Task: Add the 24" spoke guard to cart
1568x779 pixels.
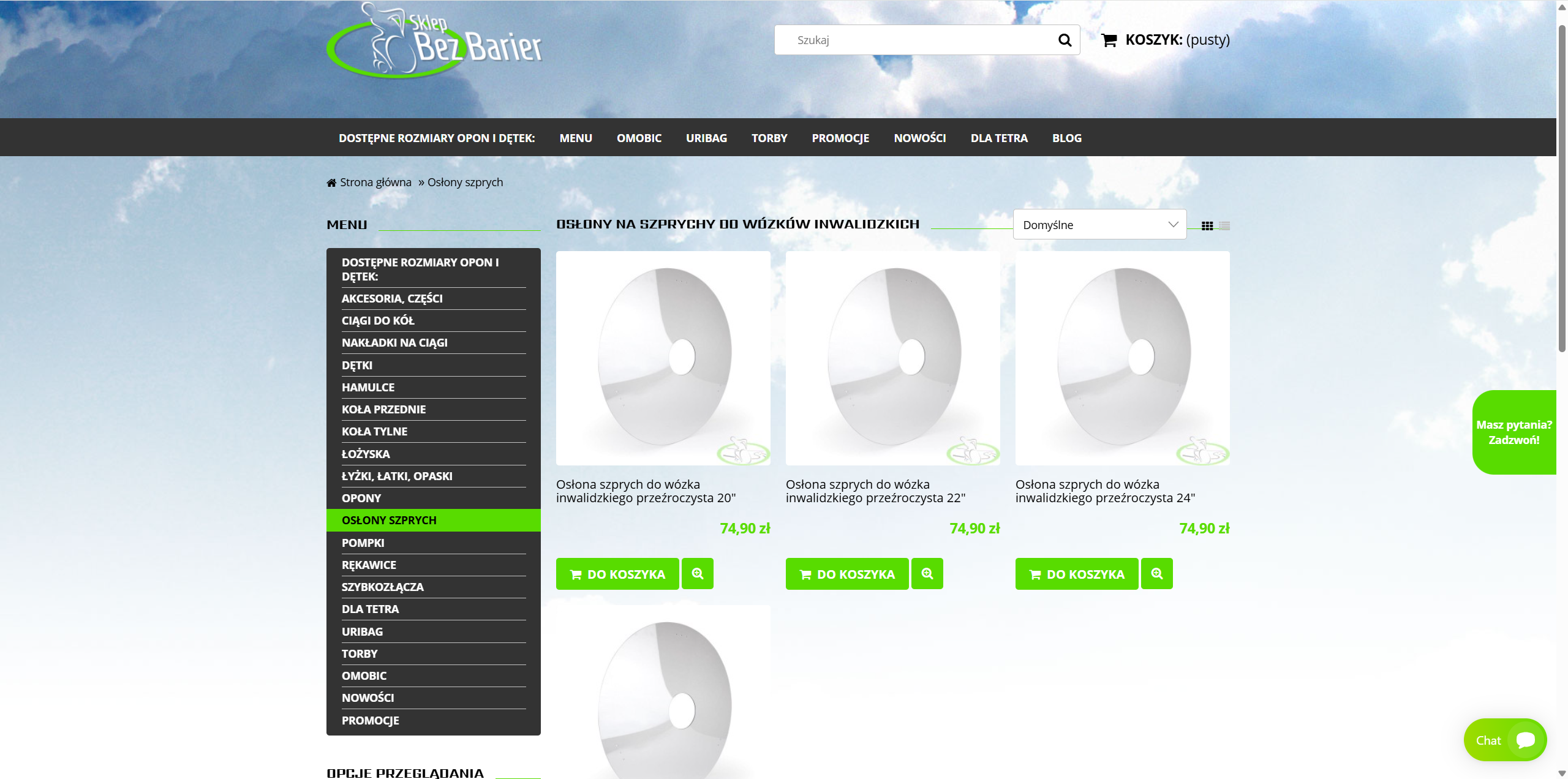Action: (x=1077, y=574)
